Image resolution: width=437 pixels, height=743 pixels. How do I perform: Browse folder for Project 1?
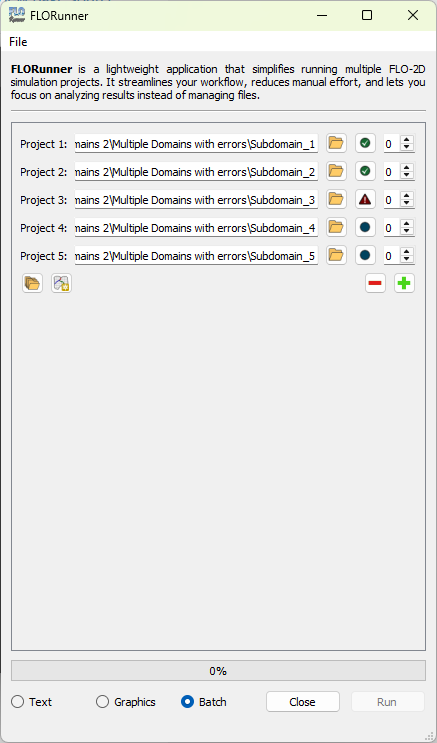pyautogui.click(x=336, y=143)
